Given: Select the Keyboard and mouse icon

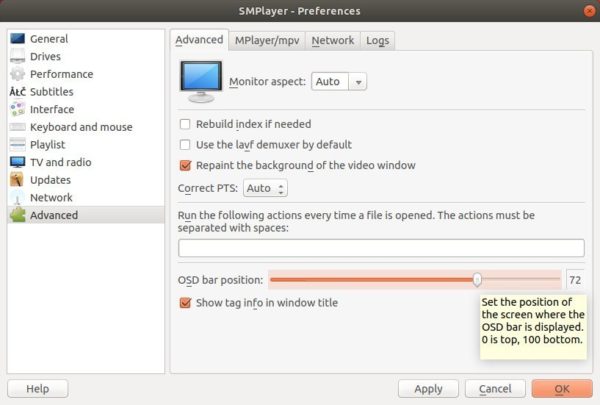Looking at the screenshot, I should 18,127.
